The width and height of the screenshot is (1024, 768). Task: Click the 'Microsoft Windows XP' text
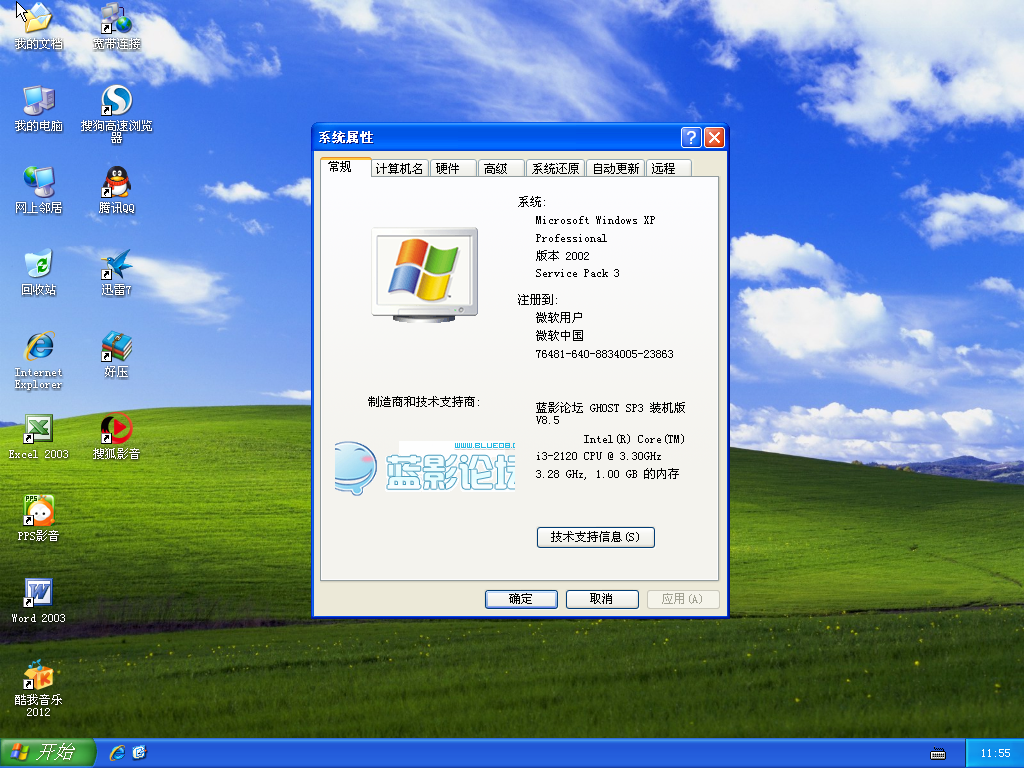point(595,220)
